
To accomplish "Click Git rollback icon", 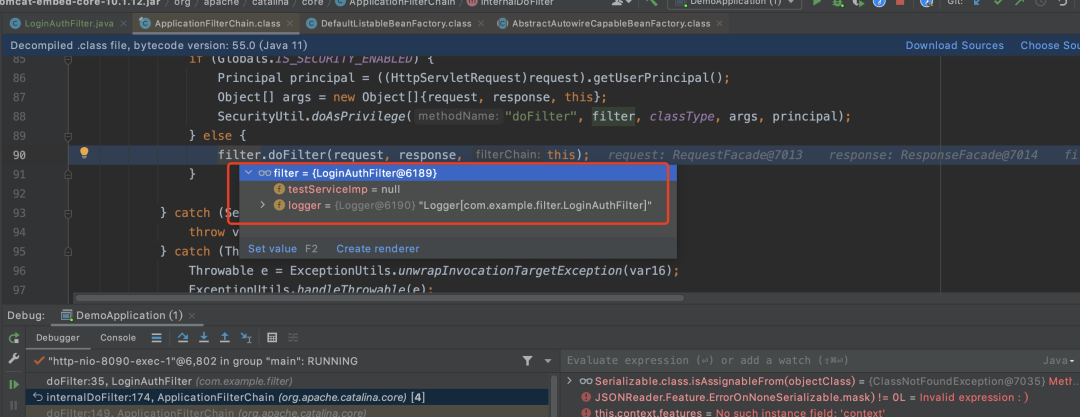I will [x=1062, y=3].
